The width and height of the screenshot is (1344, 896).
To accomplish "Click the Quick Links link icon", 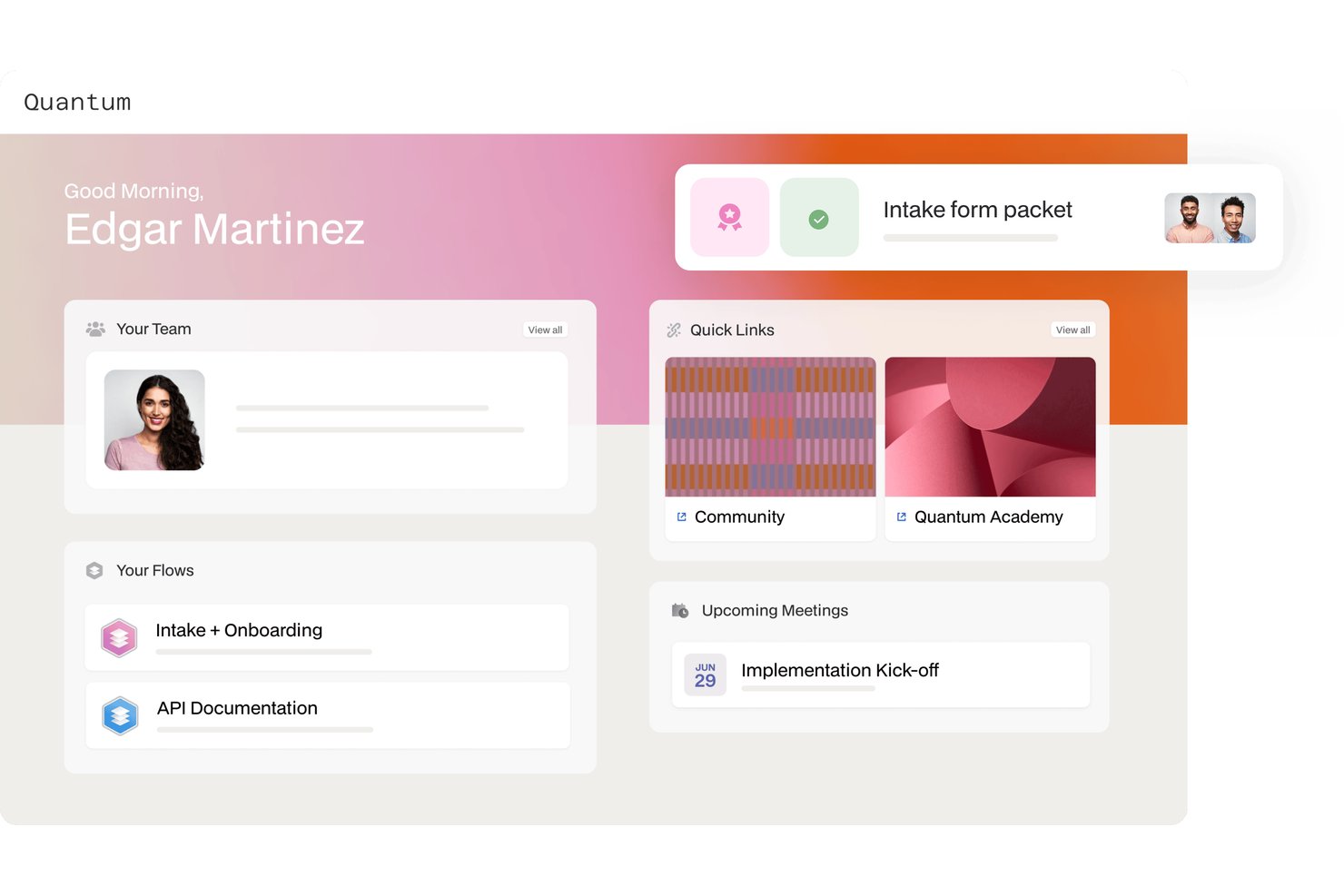I will pos(674,330).
